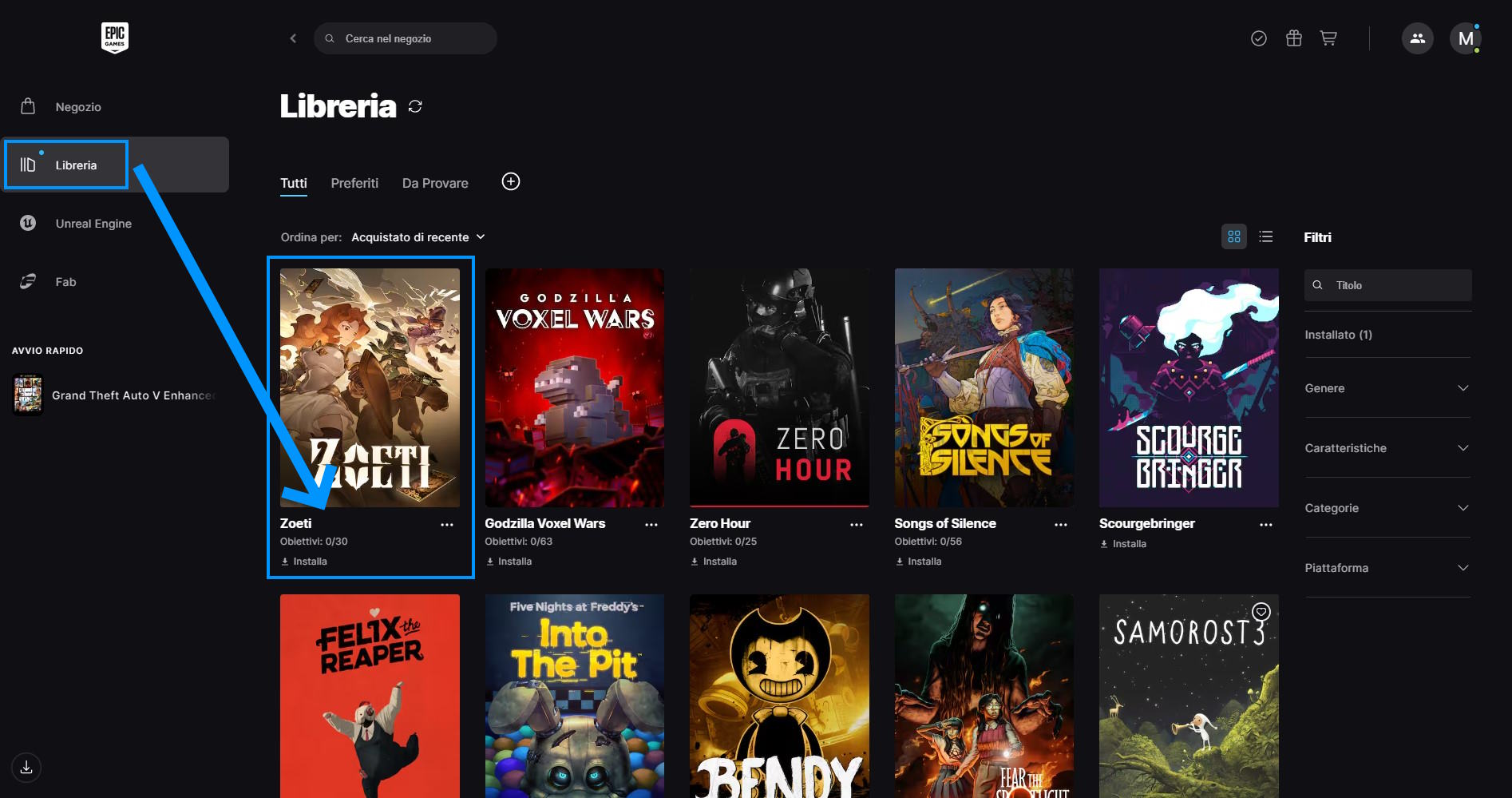Expand the Genere filter
The image size is (1512, 798).
(x=1387, y=388)
